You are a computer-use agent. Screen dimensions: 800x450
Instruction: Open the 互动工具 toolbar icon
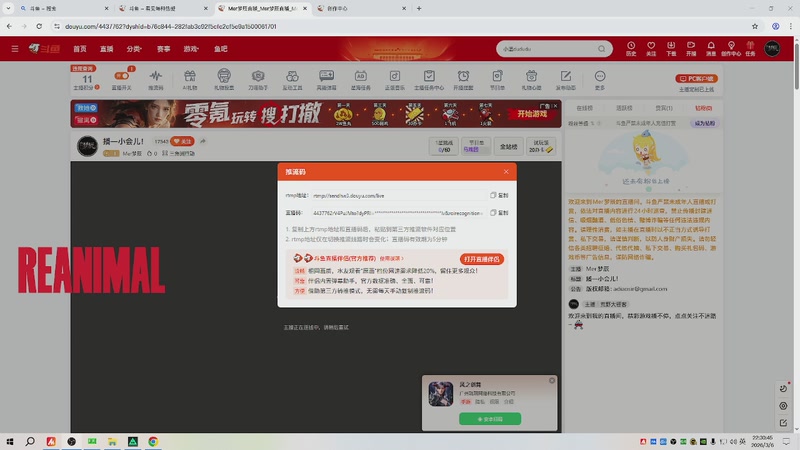(292, 80)
